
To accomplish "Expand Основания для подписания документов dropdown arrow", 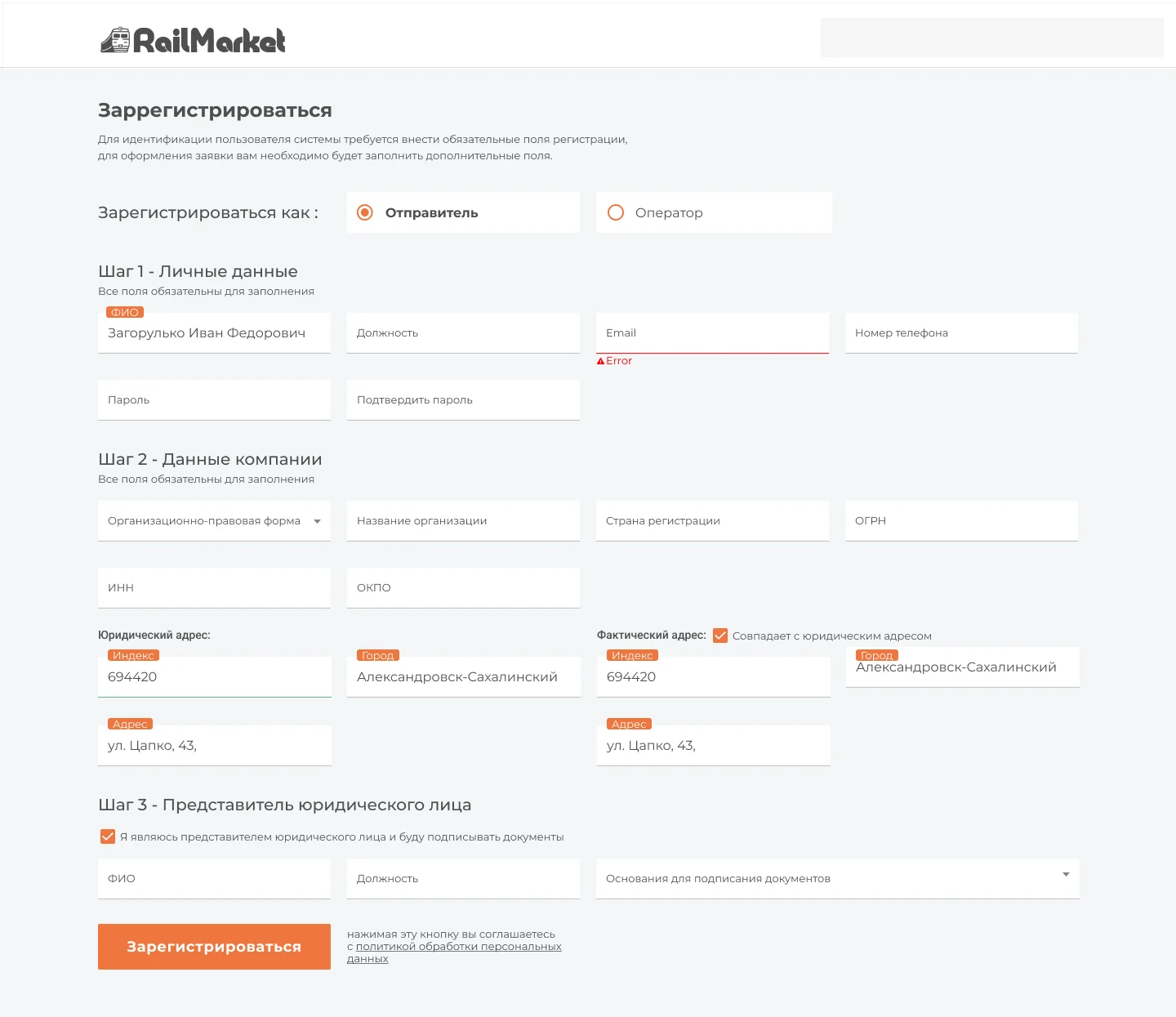I will click(1066, 875).
